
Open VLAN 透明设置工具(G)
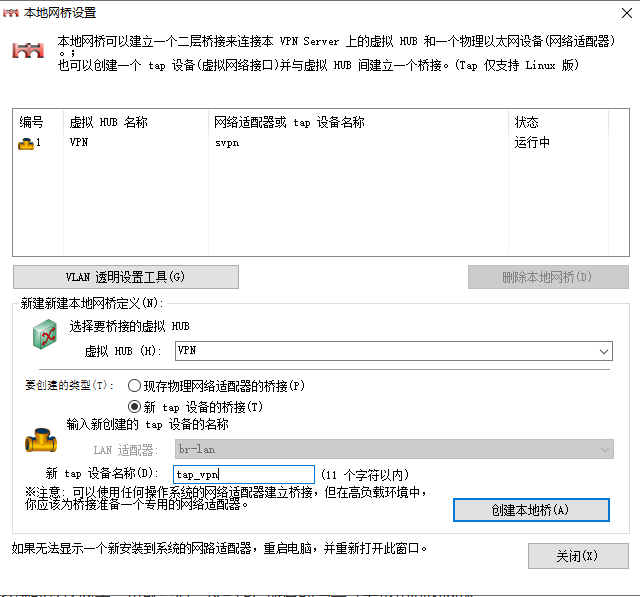pos(126,277)
